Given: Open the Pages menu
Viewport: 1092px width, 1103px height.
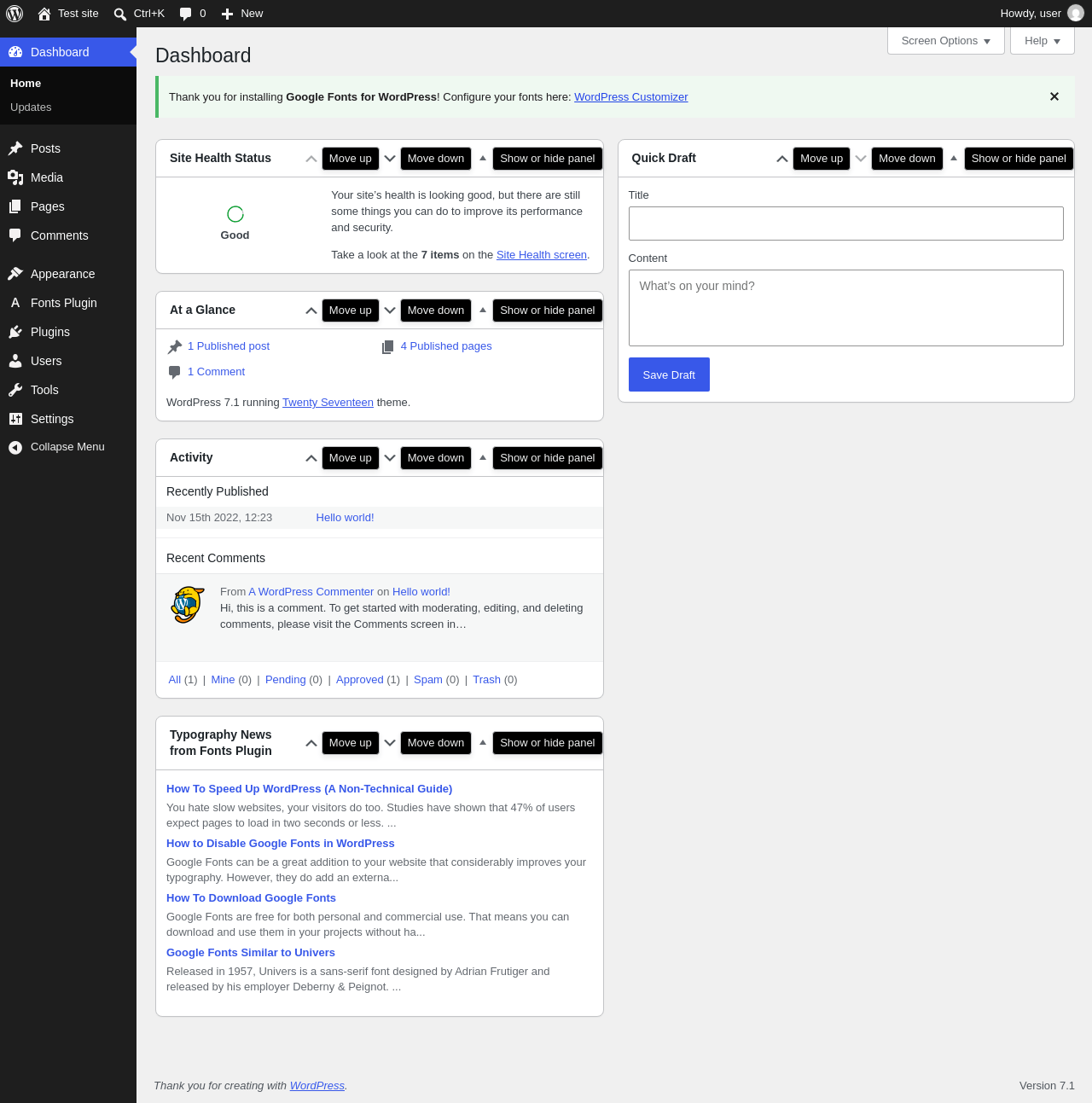Looking at the screenshot, I should pos(68,206).
